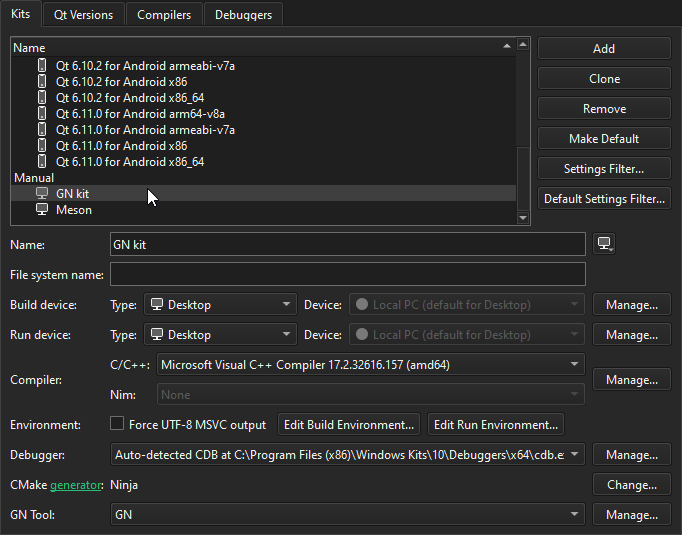Click the desktop monitor icon beside Meson
This screenshot has height=535, width=682.
(42, 210)
